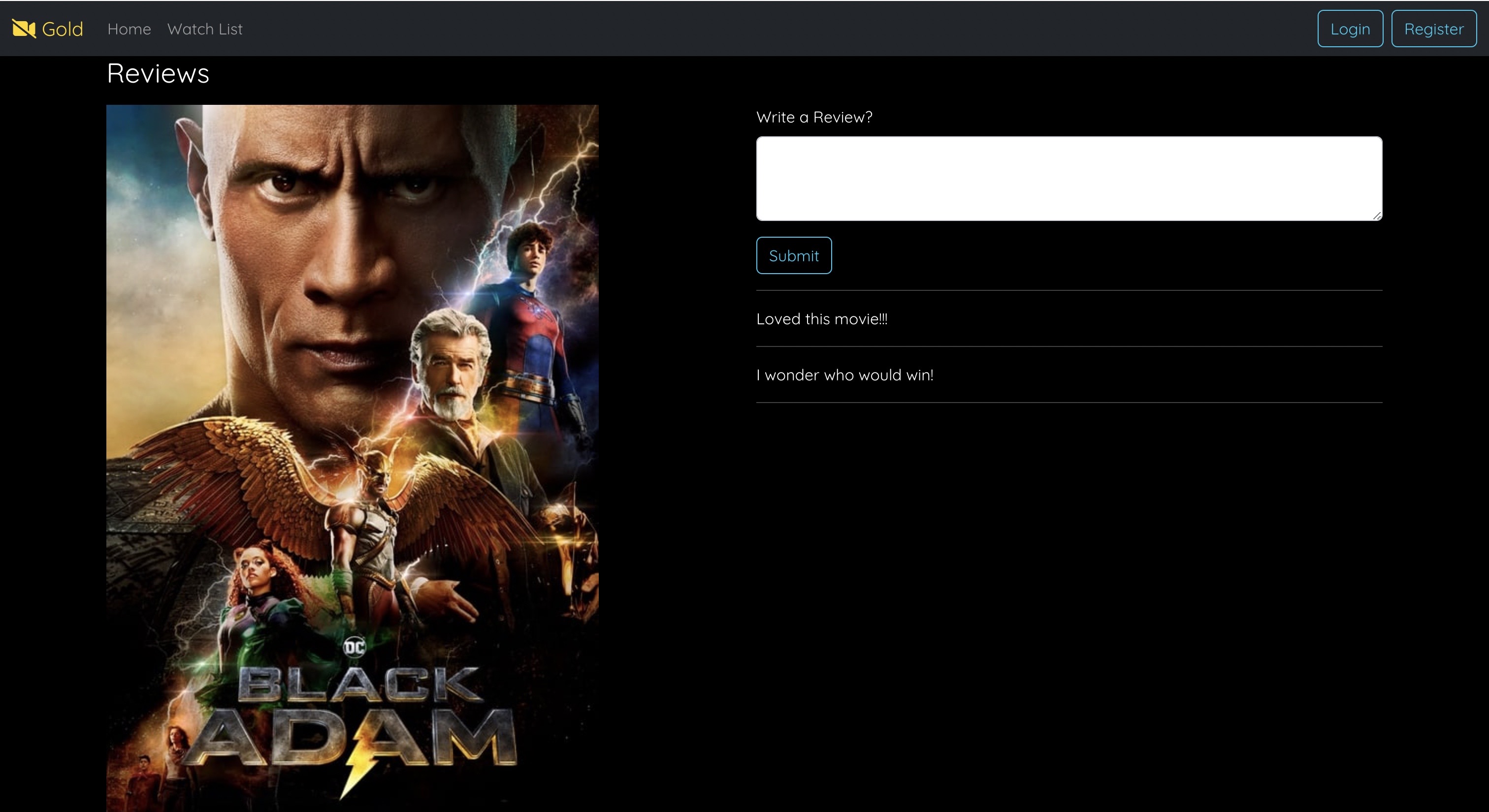Click the Register button
Image resolution: width=1489 pixels, height=812 pixels.
(x=1433, y=29)
